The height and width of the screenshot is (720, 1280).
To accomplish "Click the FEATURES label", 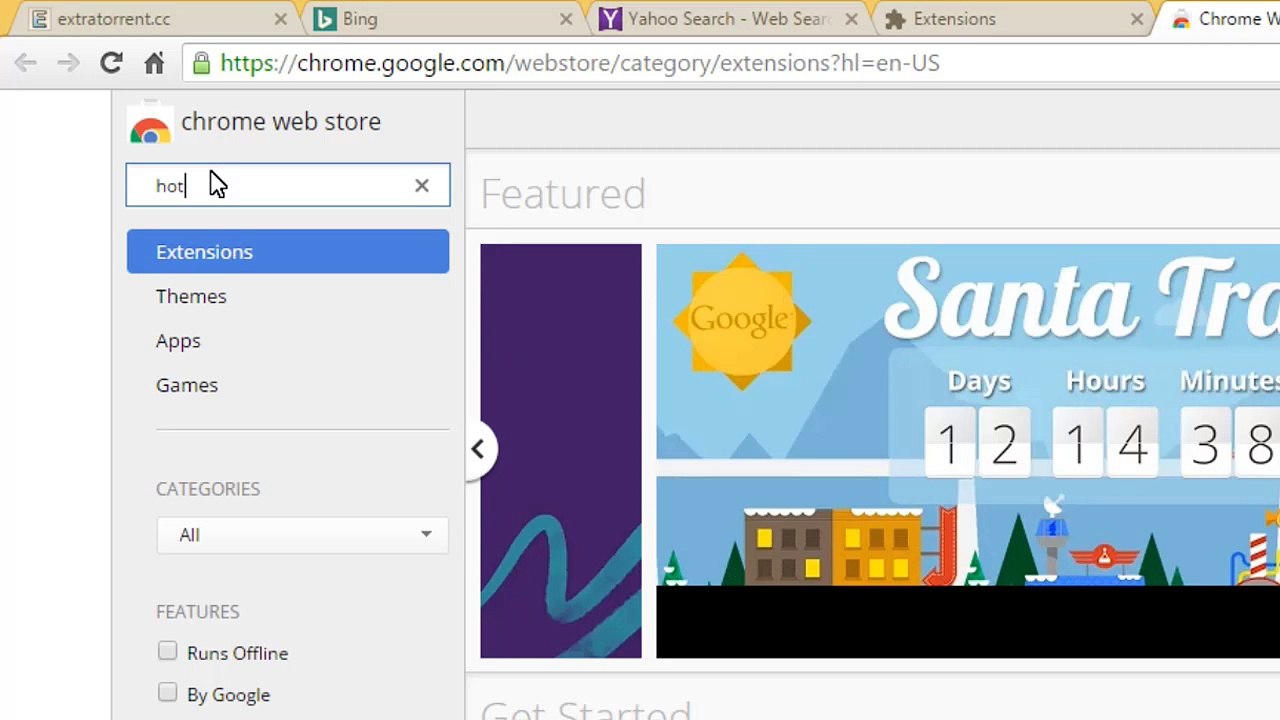I will pyautogui.click(x=198, y=612).
